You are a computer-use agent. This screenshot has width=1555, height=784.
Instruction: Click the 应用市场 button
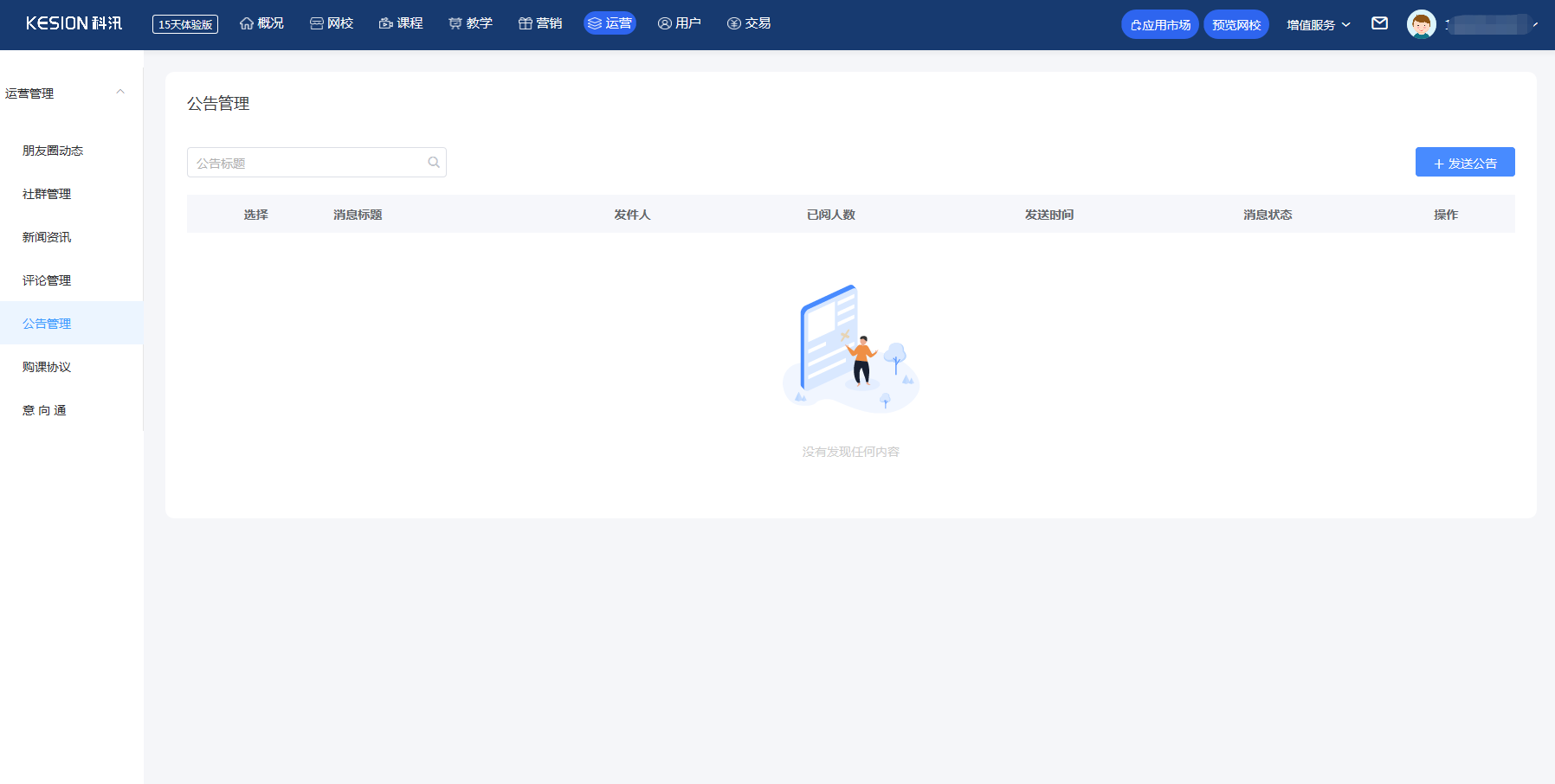coord(1160,24)
